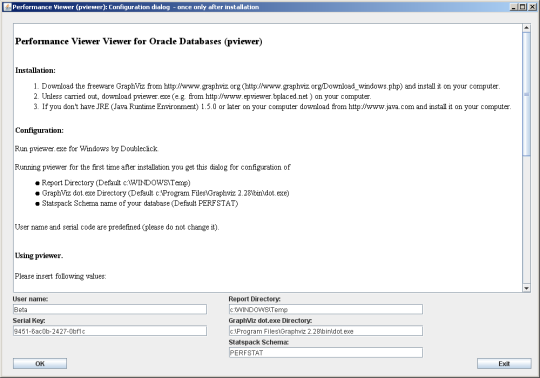
Task: Click the Statspack Schema field
Action: coord(326,353)
